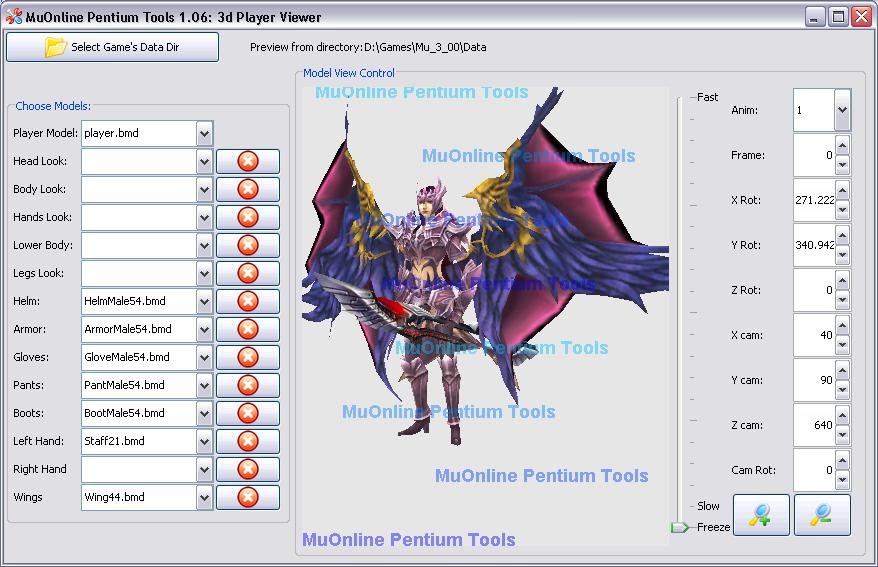Open the Lower Body dropdown
The image size is (878, 567).
point(204,245)
